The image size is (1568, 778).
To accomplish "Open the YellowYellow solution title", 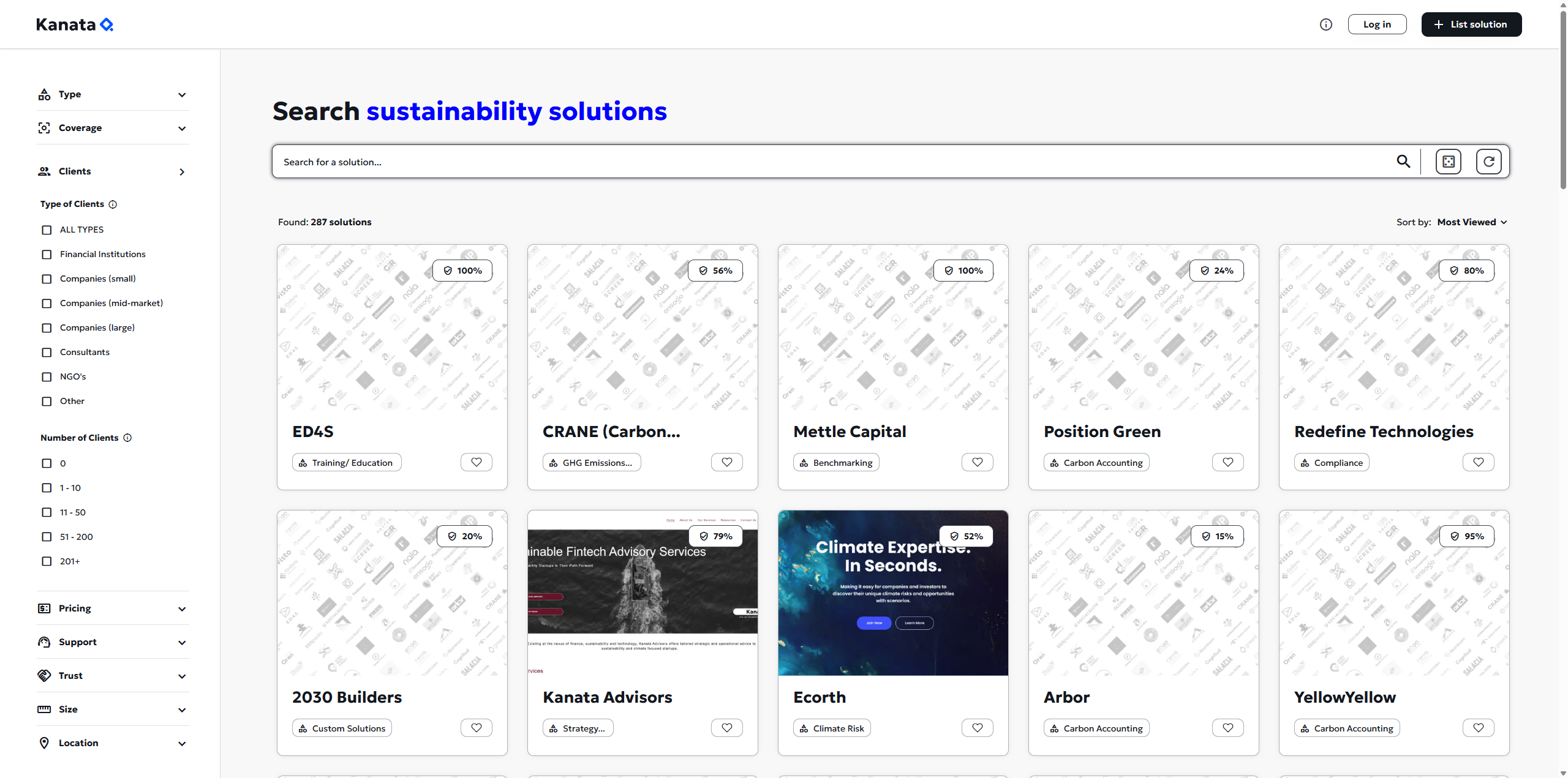I will 1345,697.
